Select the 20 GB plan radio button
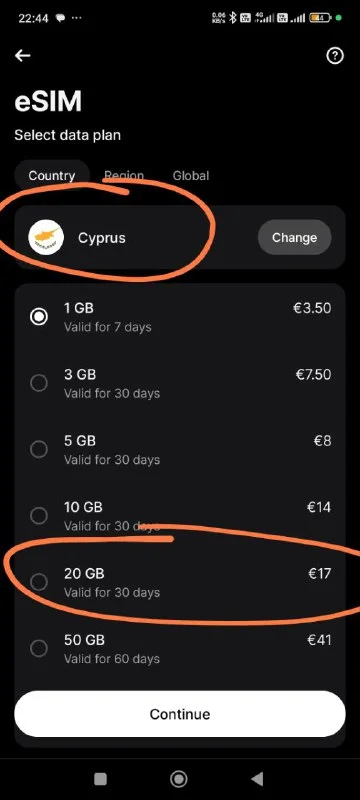360x800 pixels. [39, 582]
